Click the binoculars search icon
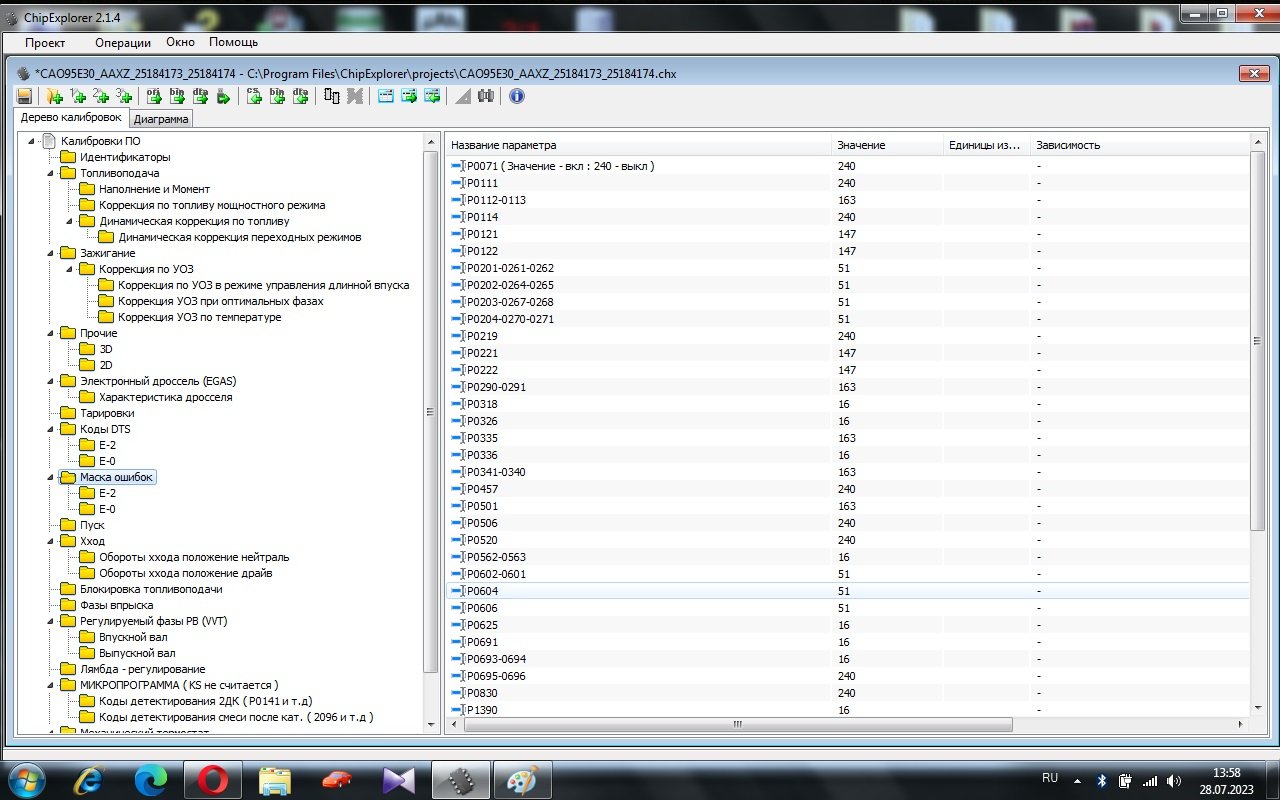Screen dimensions: 1280x800 486,96
